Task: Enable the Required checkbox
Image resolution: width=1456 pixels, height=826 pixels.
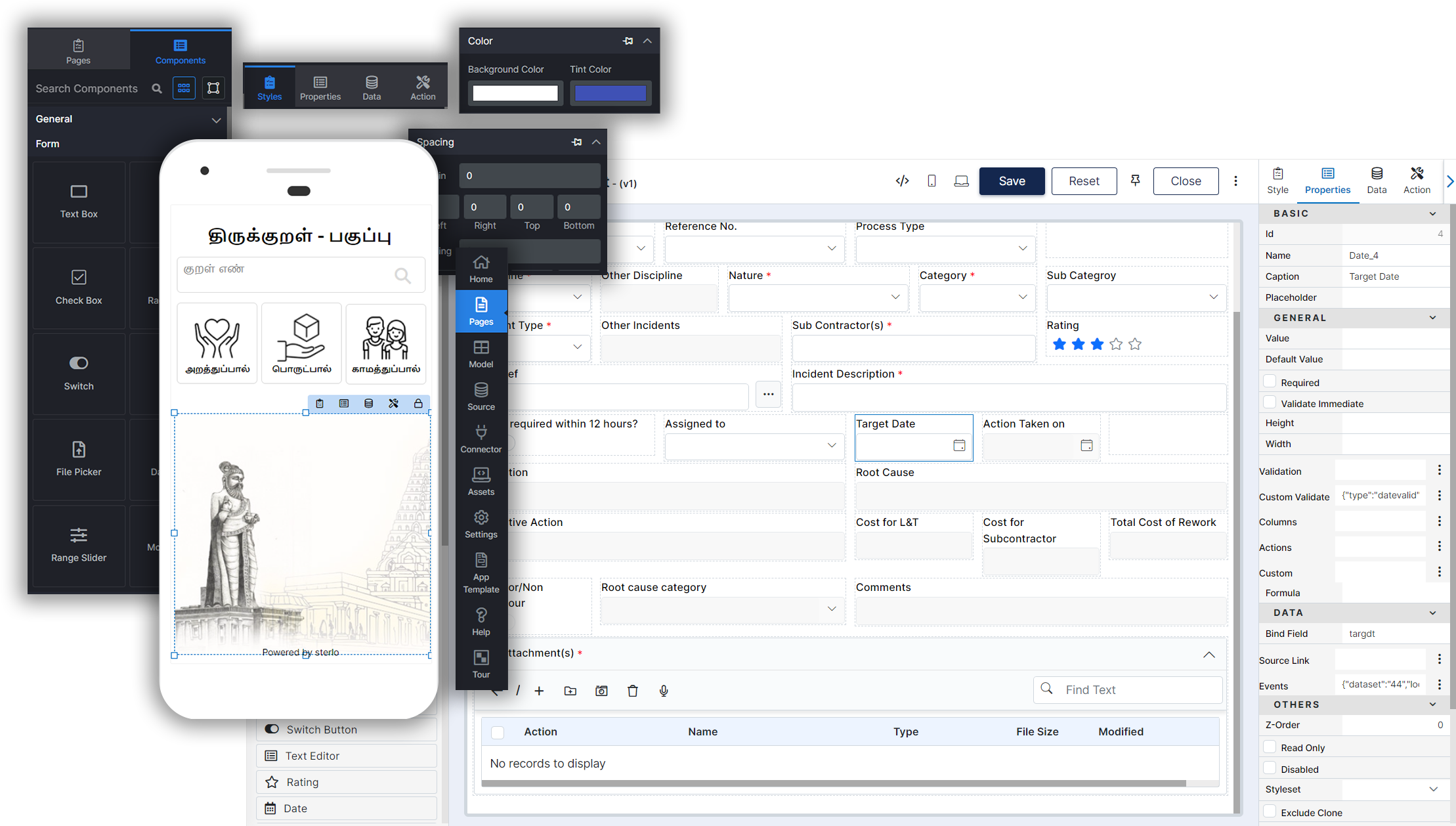Action: 1270,381
